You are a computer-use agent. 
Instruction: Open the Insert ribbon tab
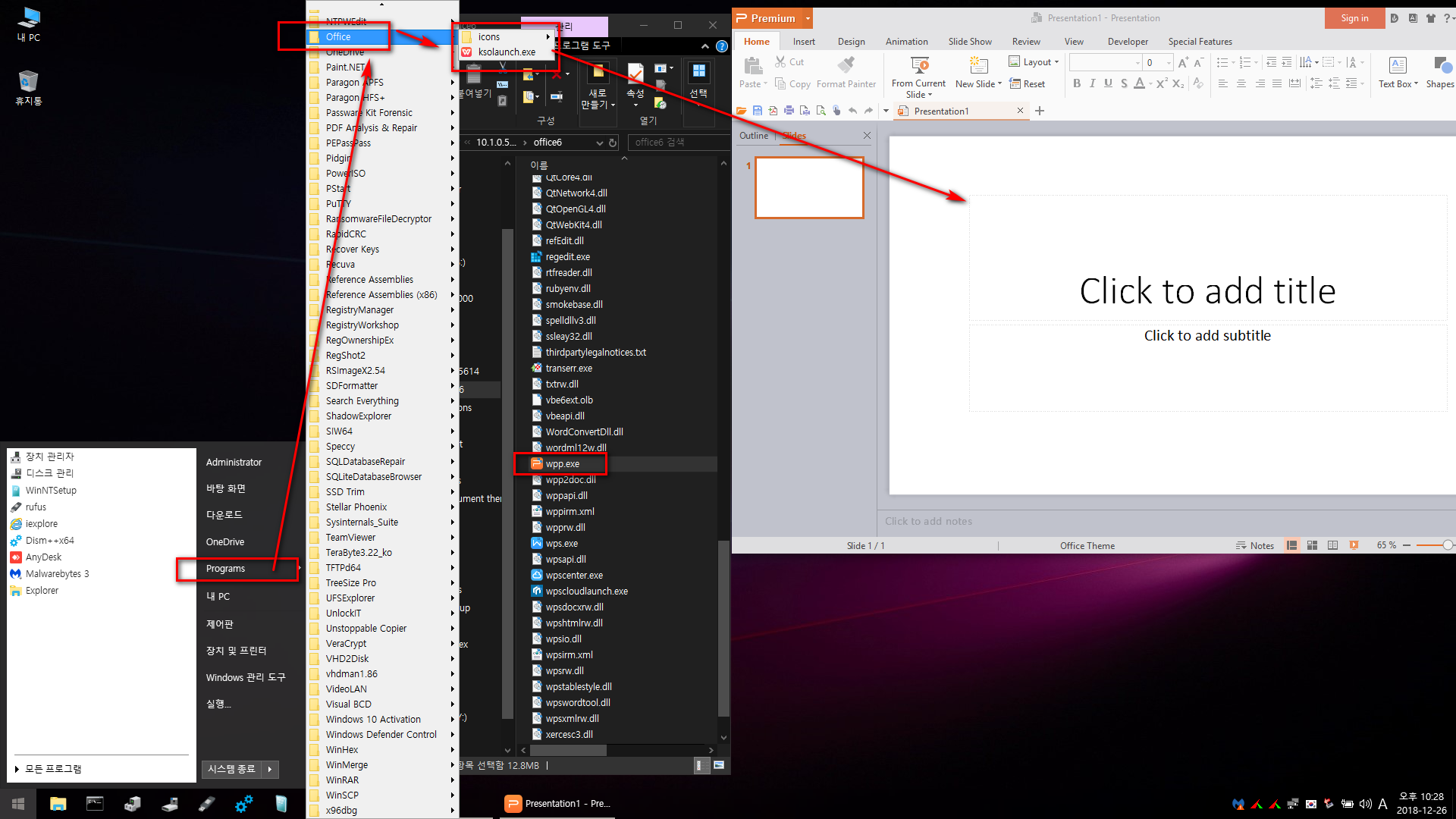point(804,42)
